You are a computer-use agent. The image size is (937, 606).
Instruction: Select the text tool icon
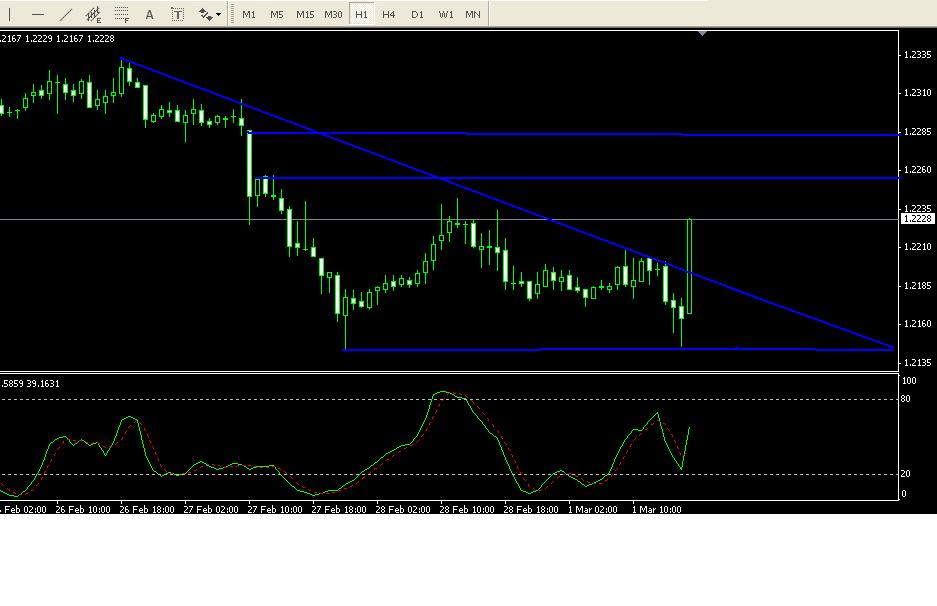150,14
